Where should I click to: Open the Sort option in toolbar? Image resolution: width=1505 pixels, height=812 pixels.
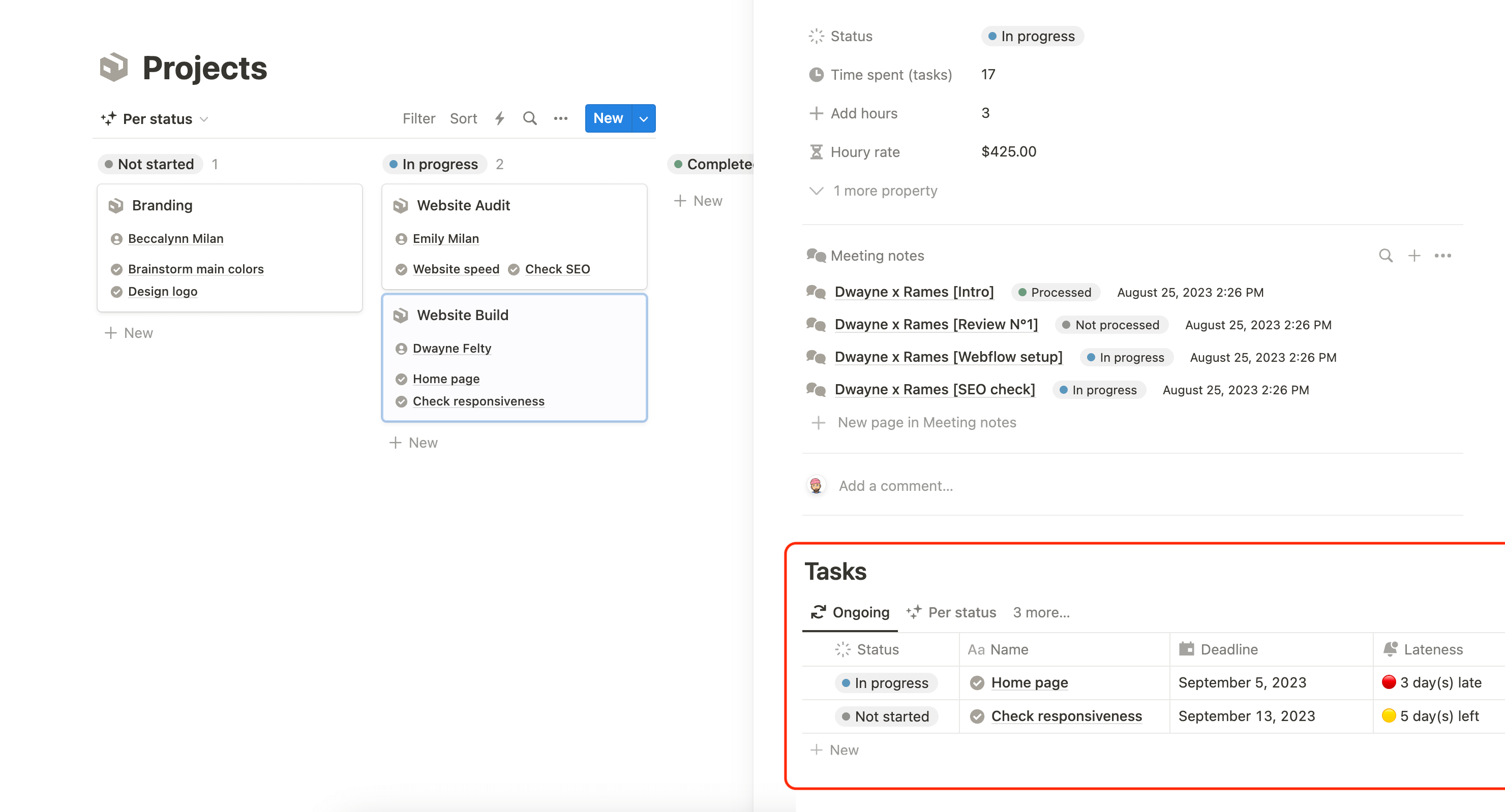(x=462, y=118)
